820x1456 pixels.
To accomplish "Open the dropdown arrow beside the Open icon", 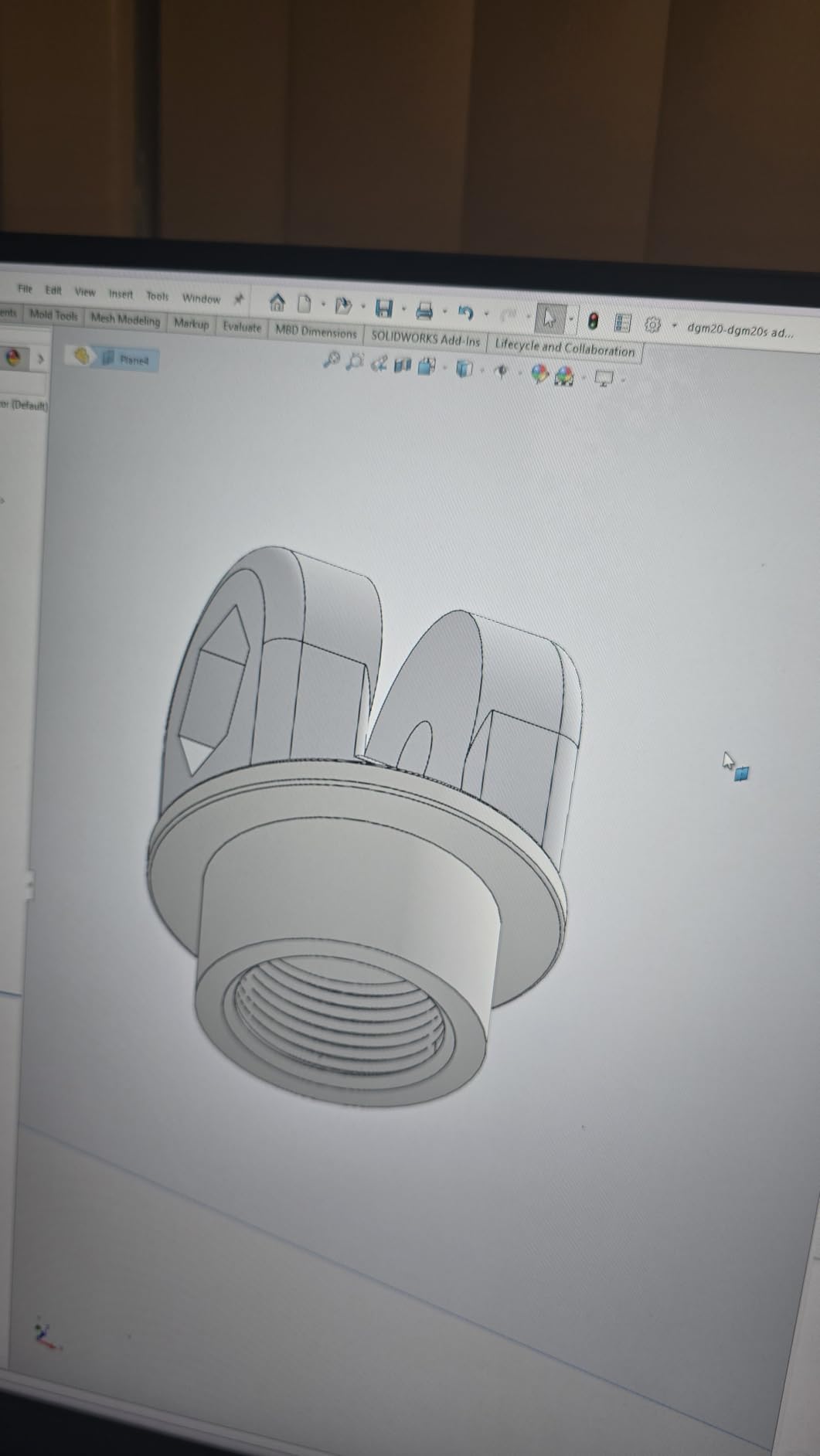I will [362, 307].
